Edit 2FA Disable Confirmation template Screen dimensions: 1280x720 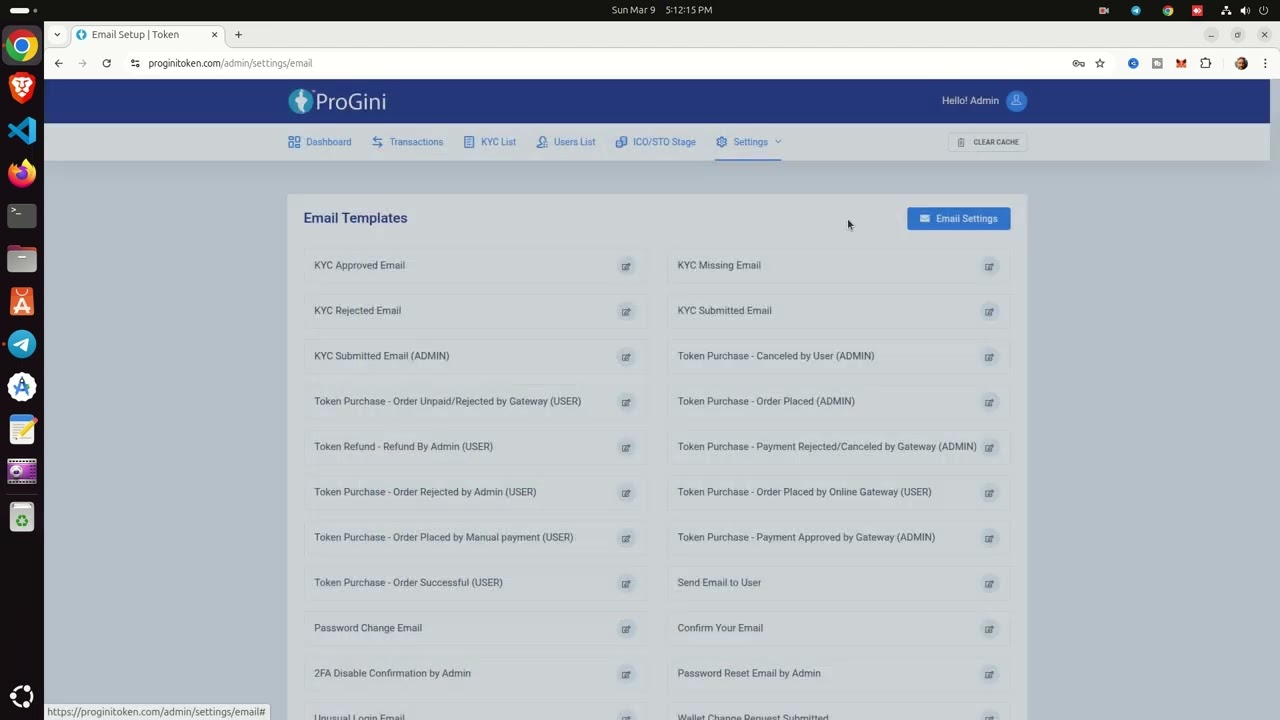coord(626,674)
